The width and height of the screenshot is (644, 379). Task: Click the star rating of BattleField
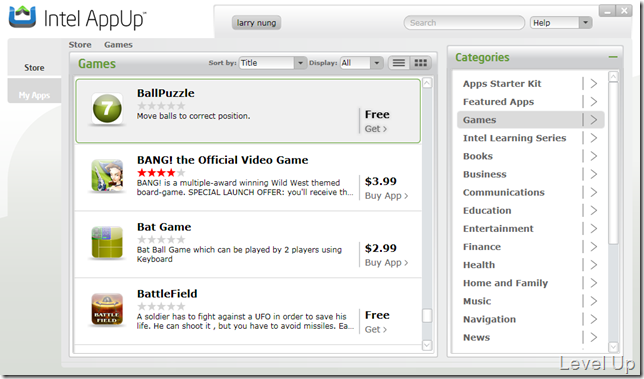pyautogui.click(x=161, y=306)
